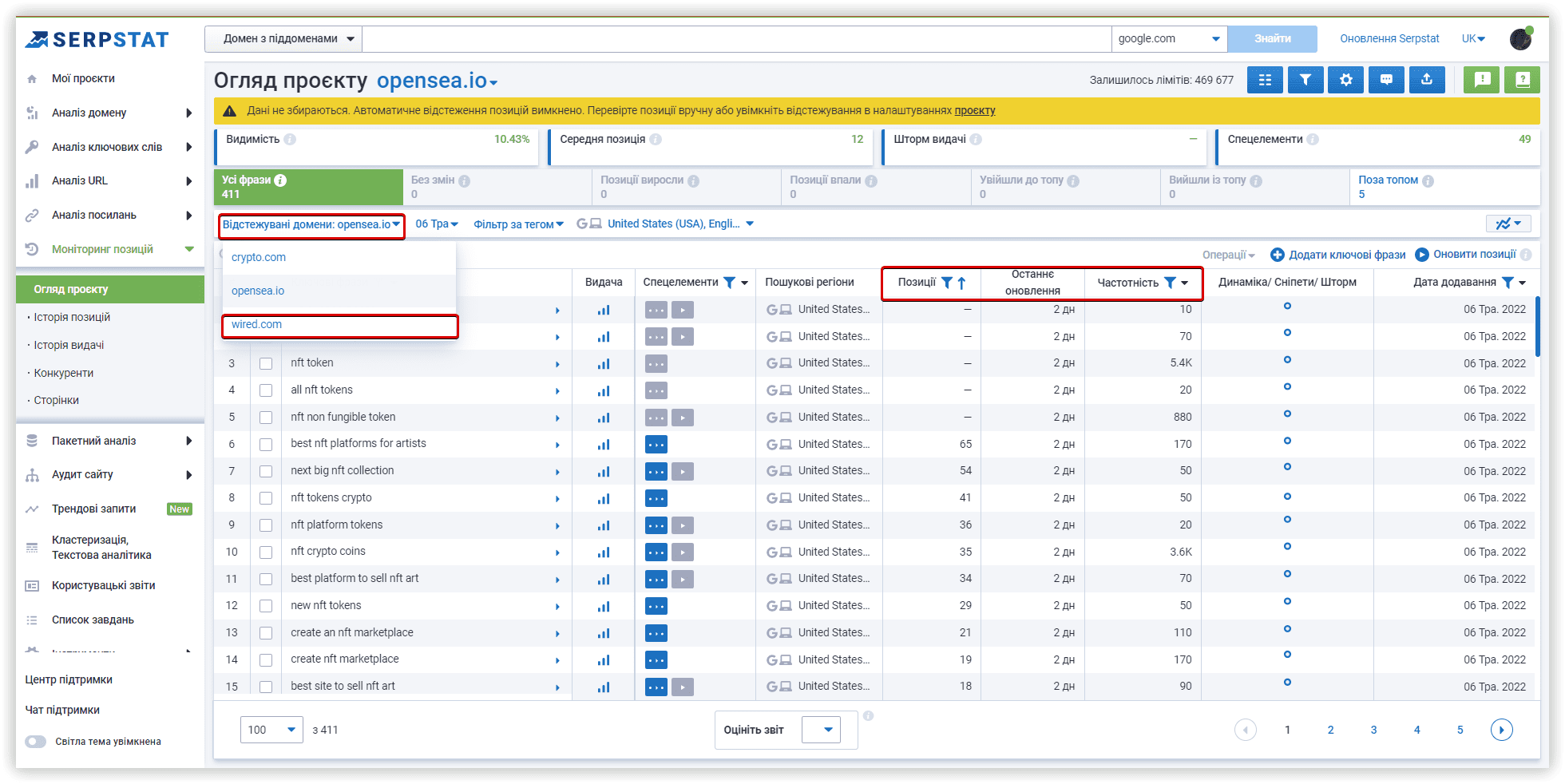The image size is (1565, 784).
Task: Click the Serpstat logo
Action: [97, 39]
